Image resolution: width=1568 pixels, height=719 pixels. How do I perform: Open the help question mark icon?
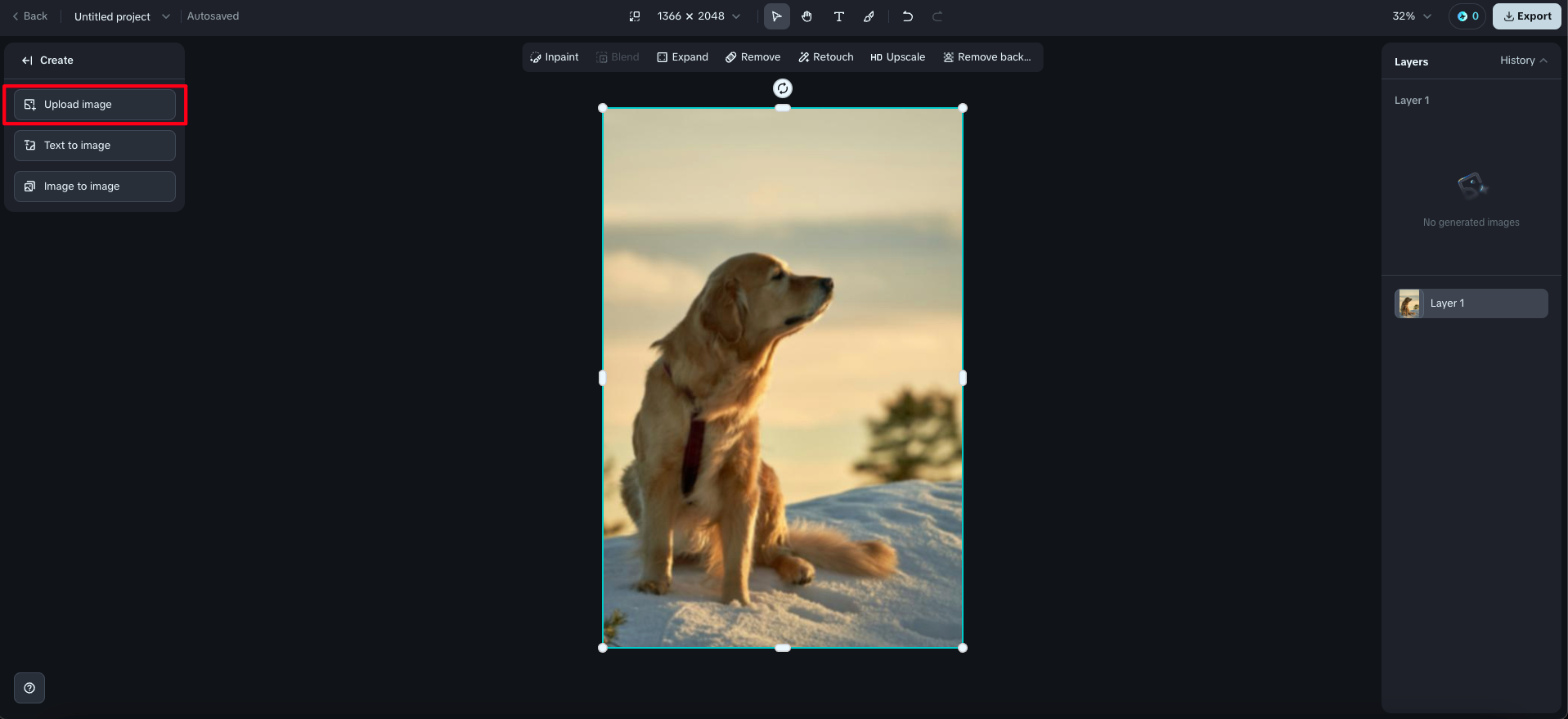pos(29,688)
